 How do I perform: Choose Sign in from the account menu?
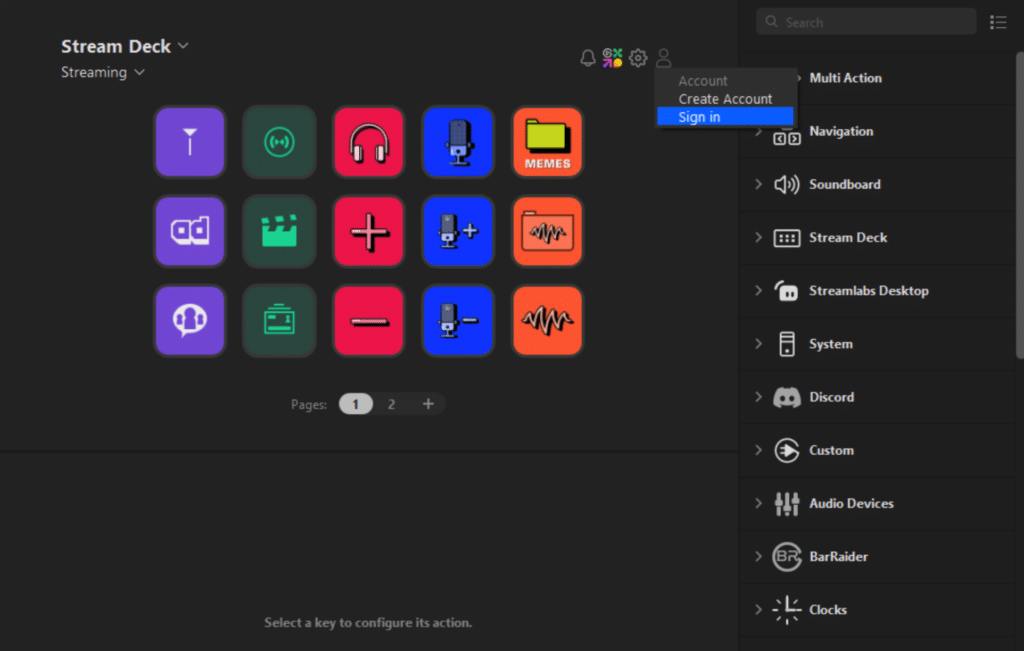(x=725, y=117)
